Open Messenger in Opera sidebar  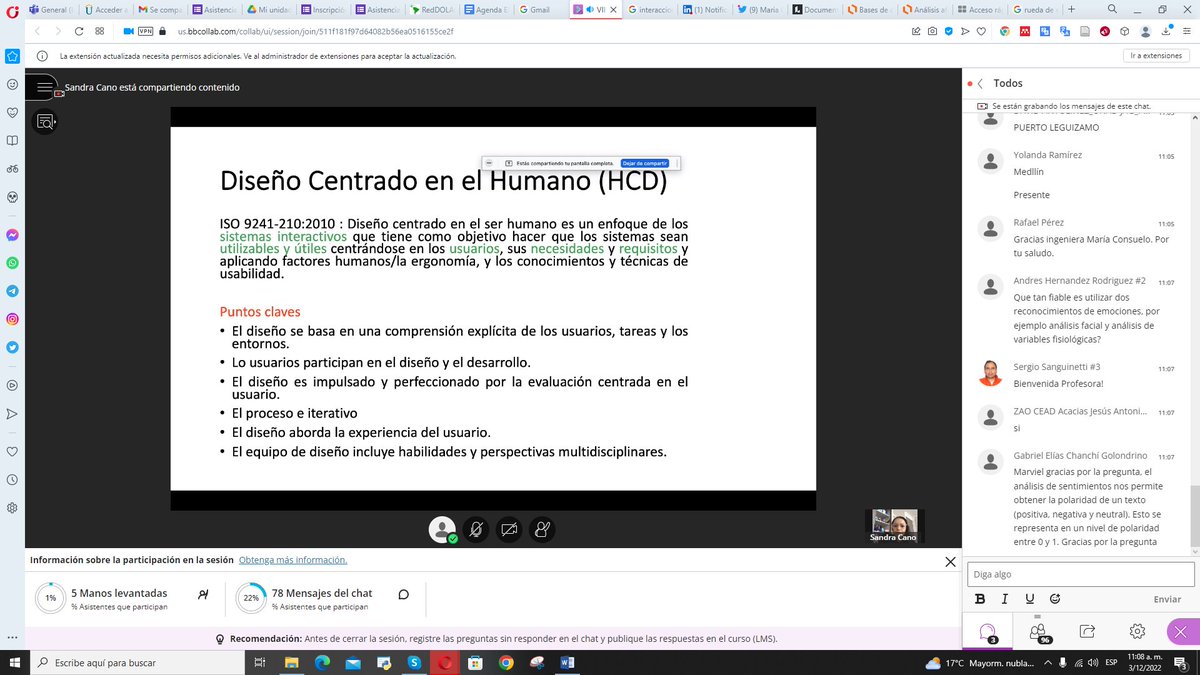pyautogui.click(x=12, y=235)
